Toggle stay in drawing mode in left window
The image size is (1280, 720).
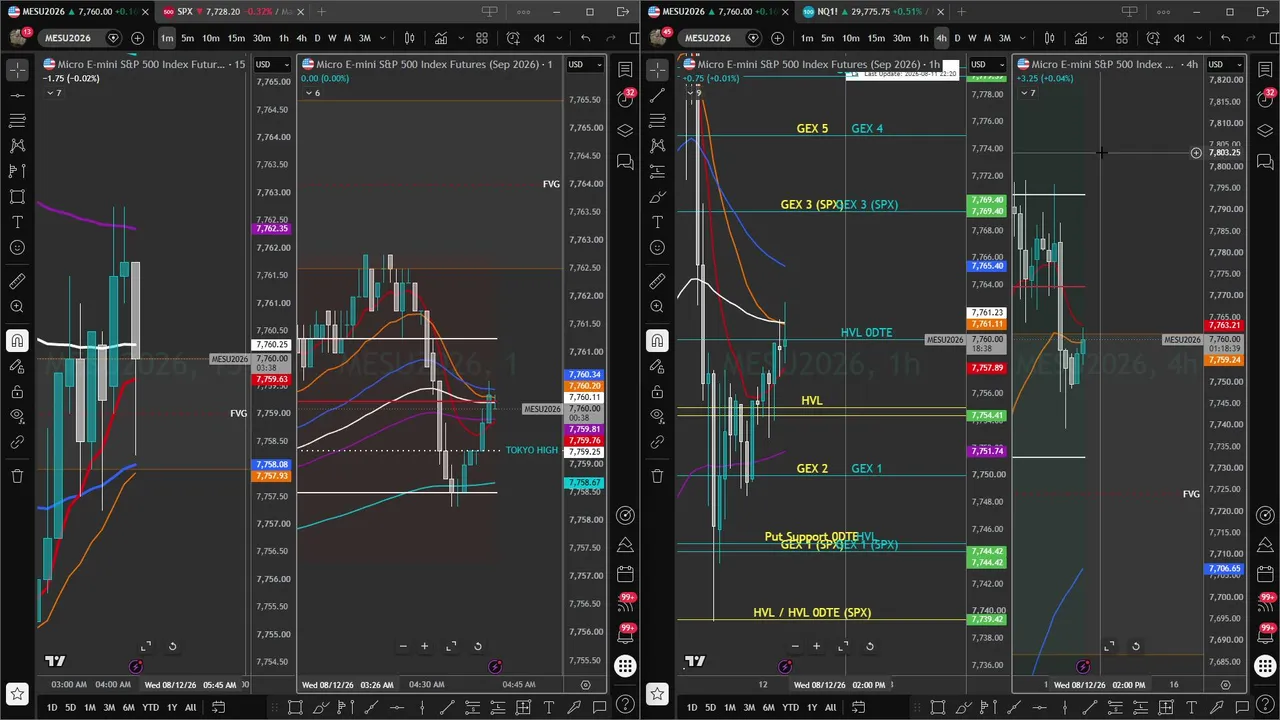click(x=17, y=366)
